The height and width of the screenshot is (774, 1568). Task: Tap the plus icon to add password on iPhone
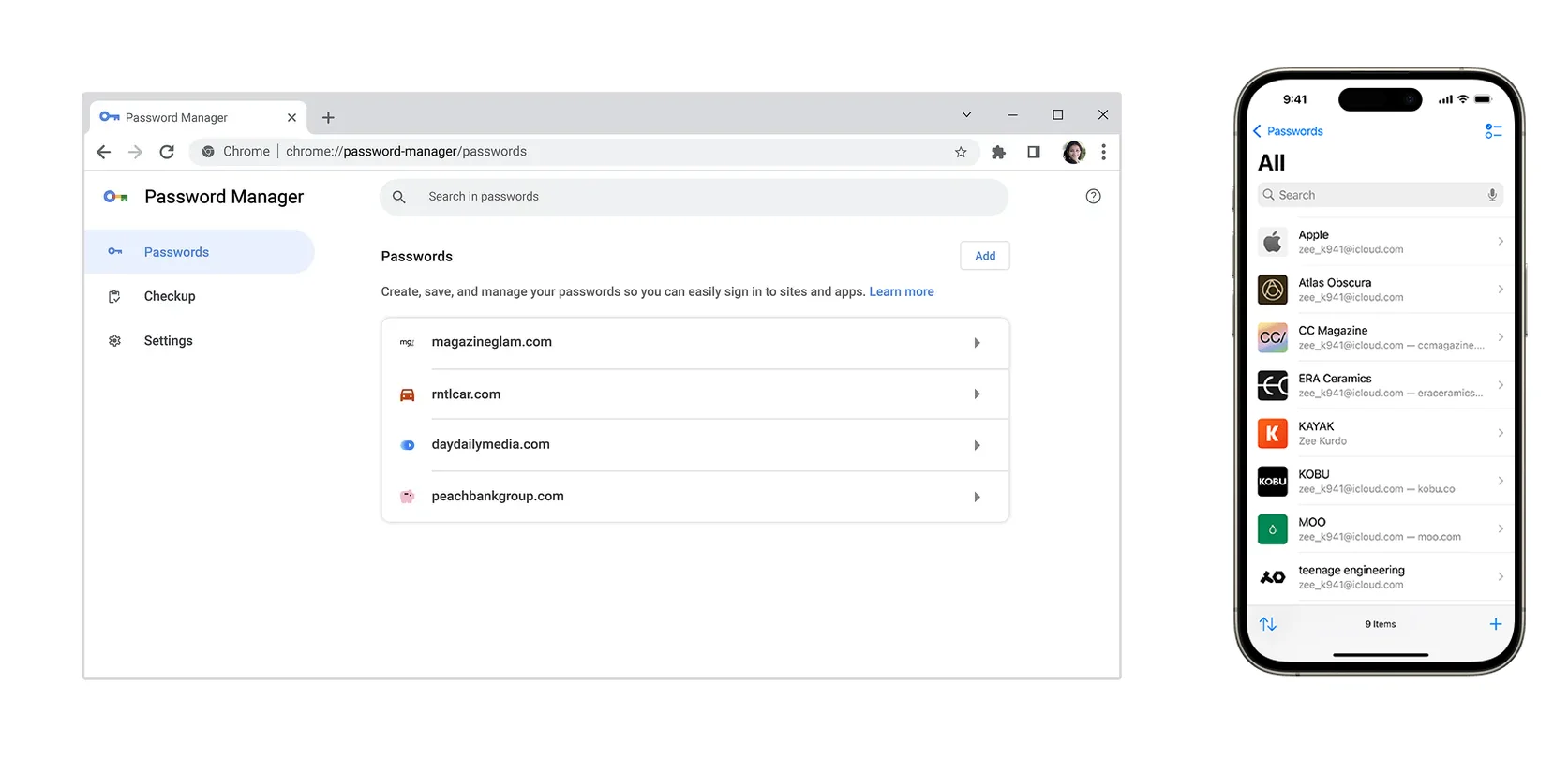1496,624
